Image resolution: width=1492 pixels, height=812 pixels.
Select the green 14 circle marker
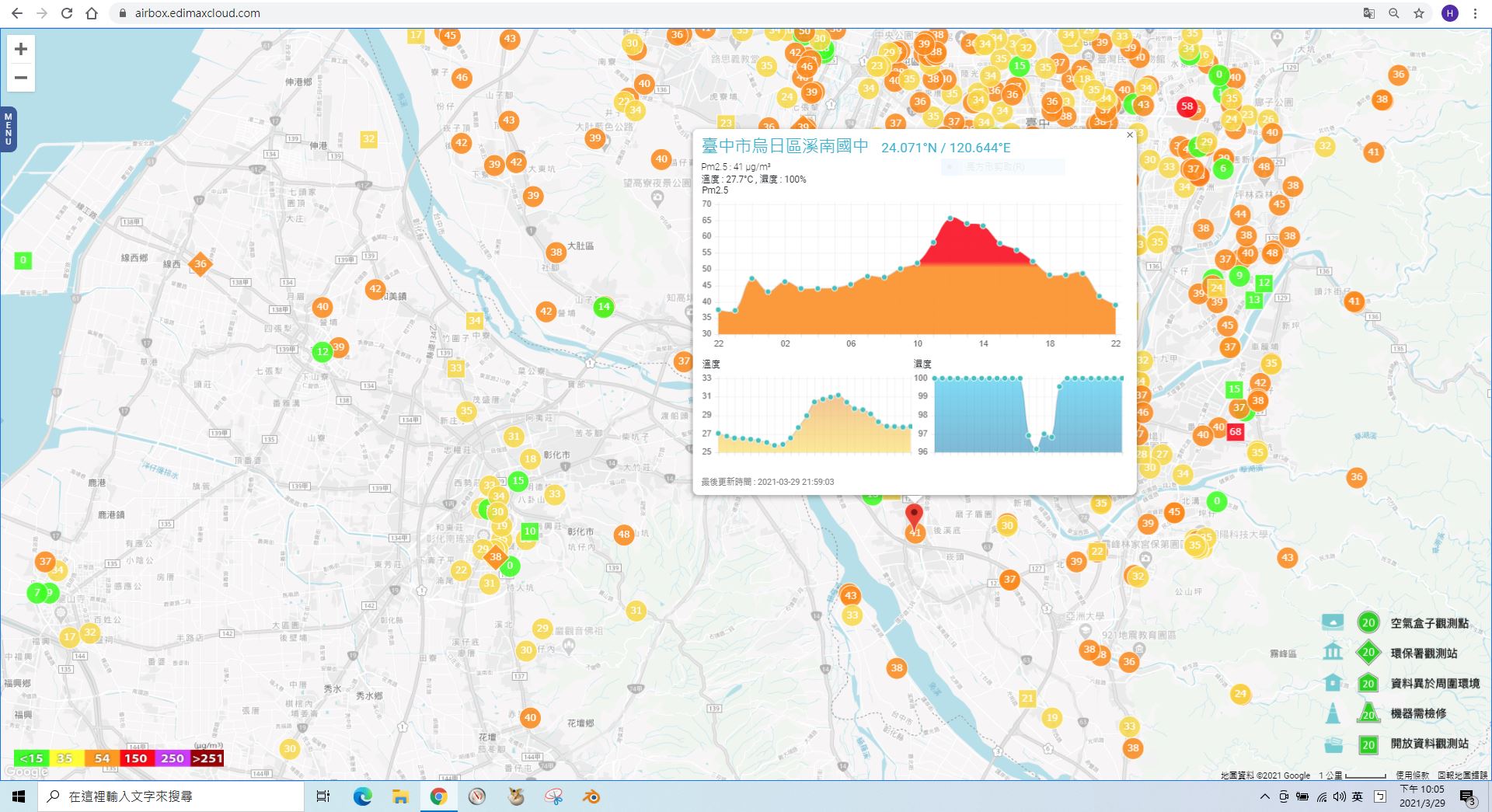604,307
